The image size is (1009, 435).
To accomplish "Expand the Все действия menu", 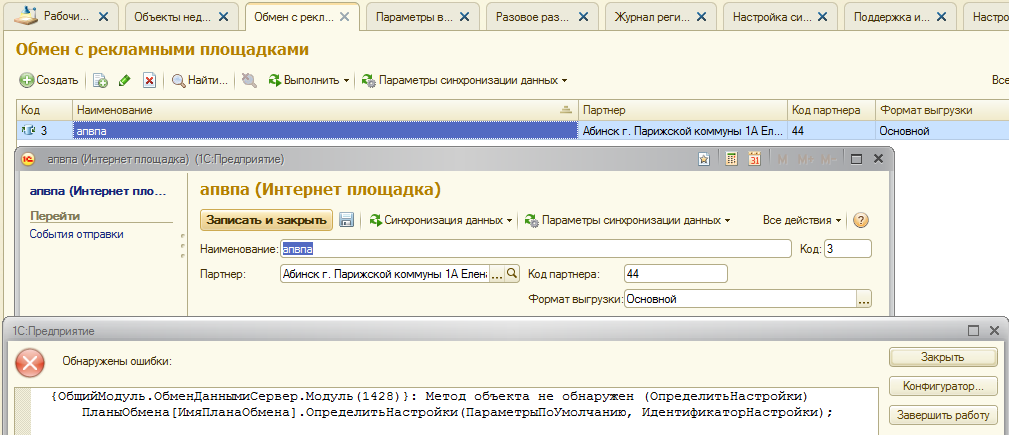I will point(801,220).
